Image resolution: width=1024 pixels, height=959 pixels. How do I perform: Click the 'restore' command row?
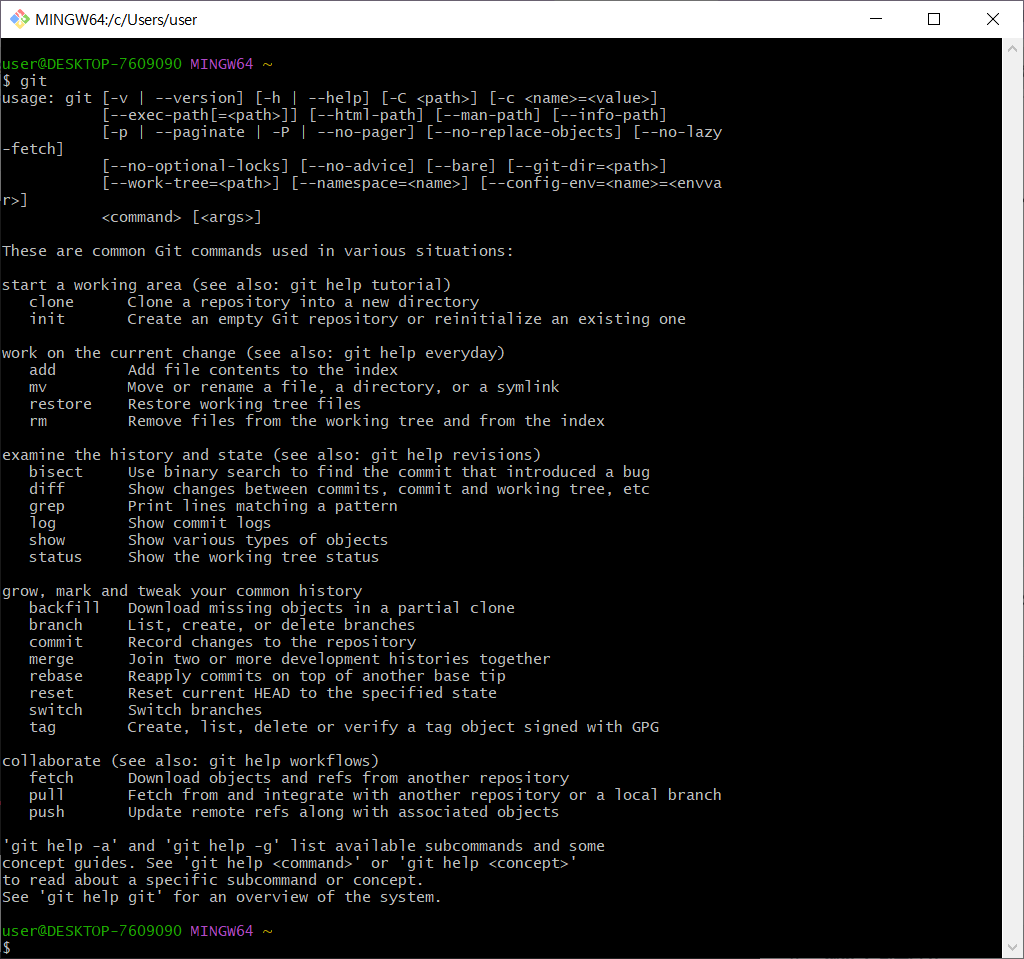(195, 404)
